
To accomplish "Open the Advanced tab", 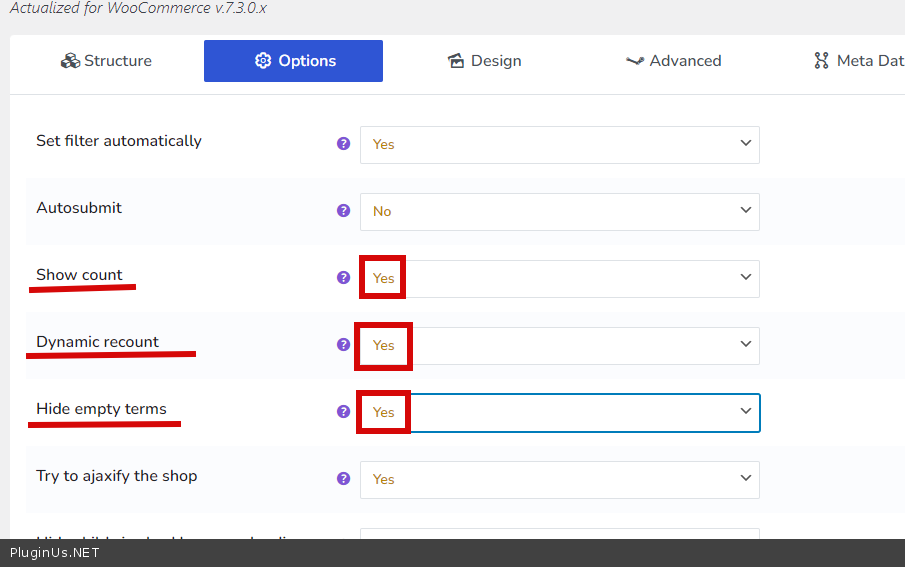I will click(673, 61).
